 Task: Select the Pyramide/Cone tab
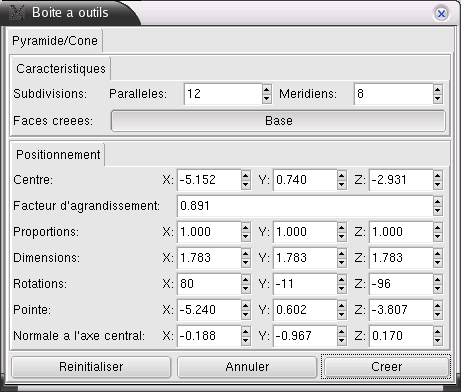[55, 41]
